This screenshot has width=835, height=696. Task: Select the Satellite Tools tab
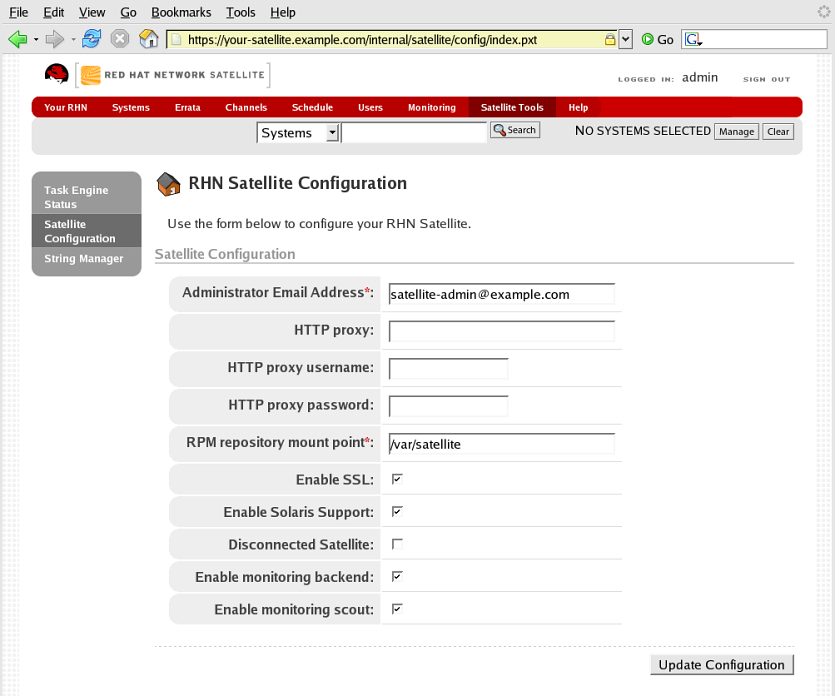tap(512, 107)
